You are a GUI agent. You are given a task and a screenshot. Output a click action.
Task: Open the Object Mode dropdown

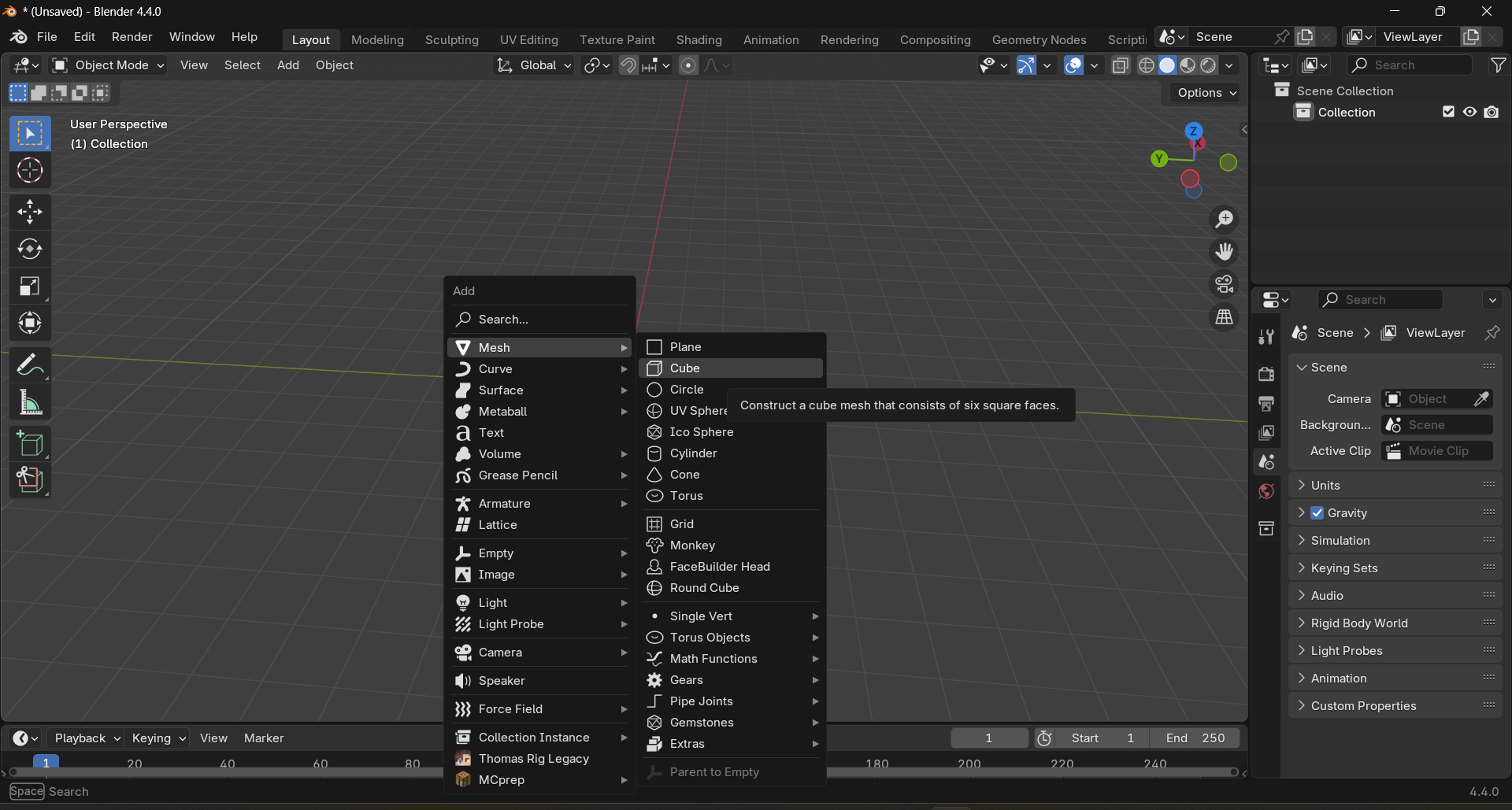(108, 65)
